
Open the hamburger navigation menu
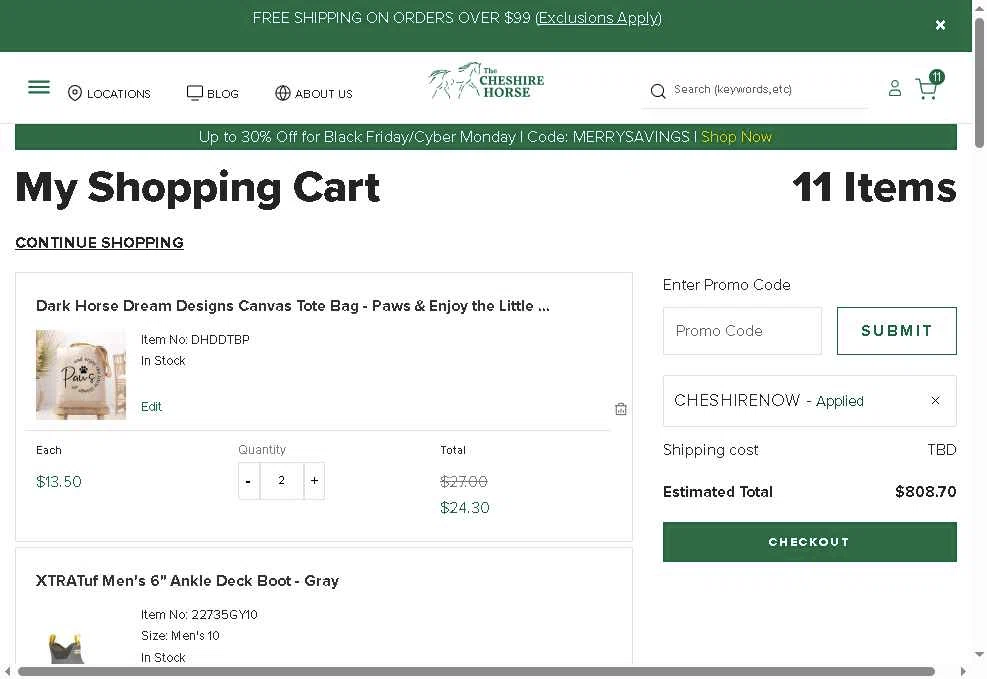38,87
